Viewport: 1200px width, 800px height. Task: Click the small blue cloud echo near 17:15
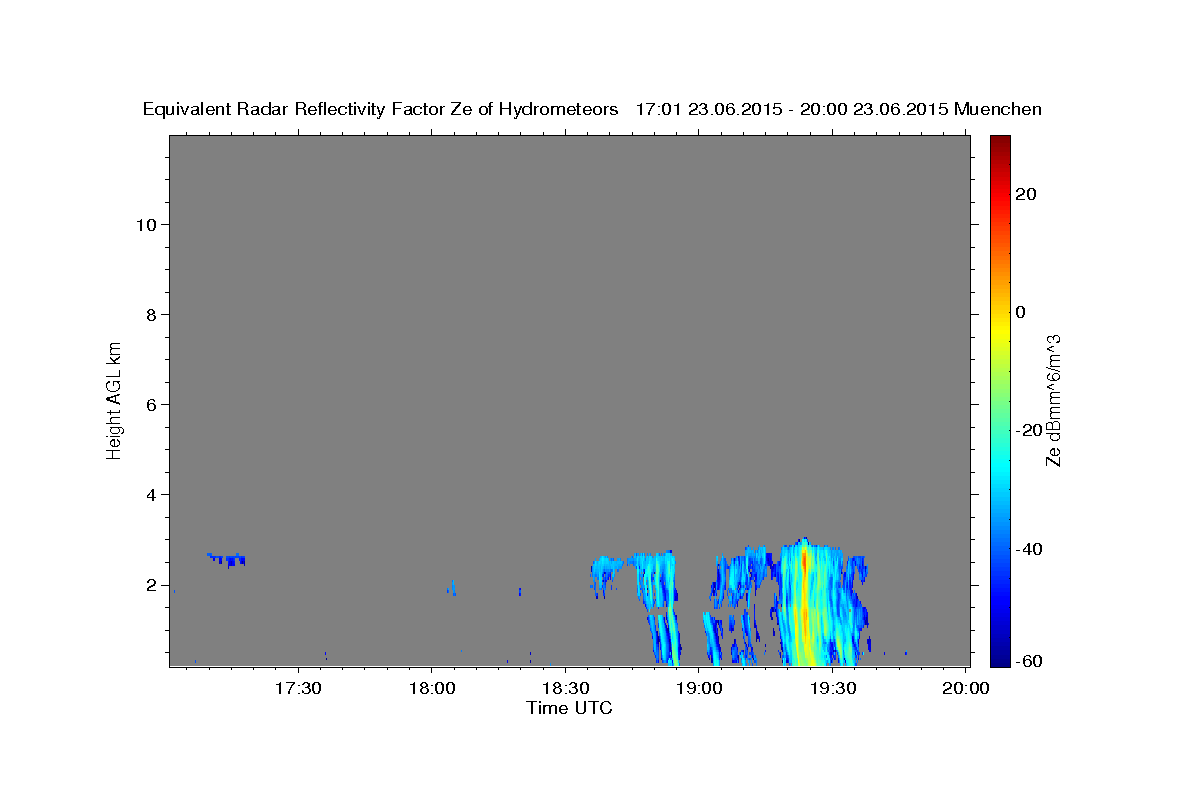(228, 560)
